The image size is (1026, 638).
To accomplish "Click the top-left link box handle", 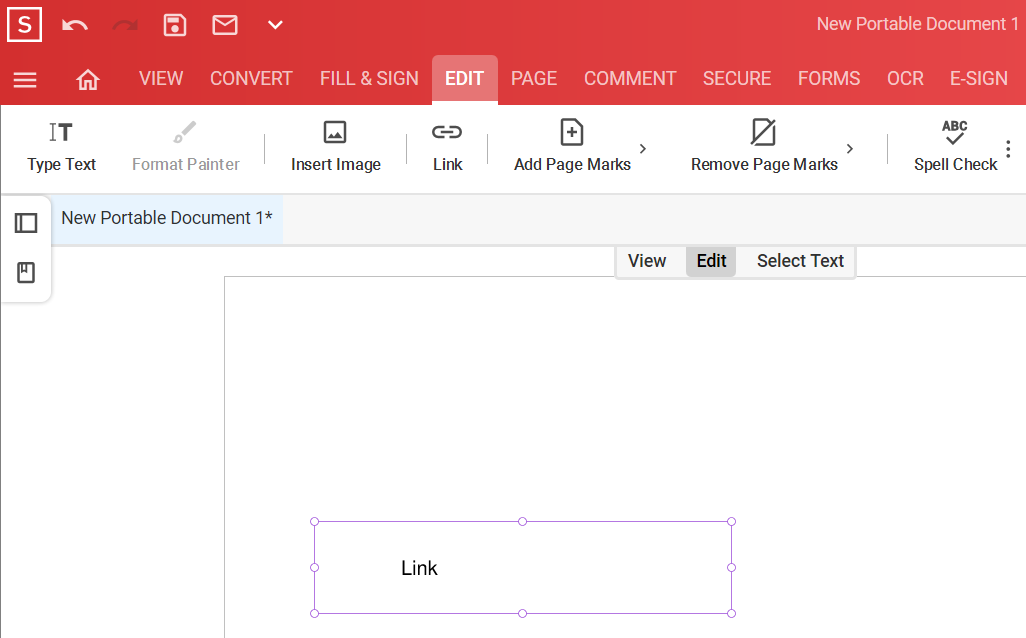I will (315, 522).
